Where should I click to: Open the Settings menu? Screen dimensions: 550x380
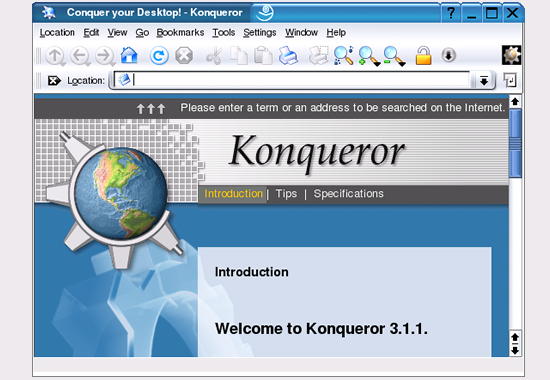point(260,33)
